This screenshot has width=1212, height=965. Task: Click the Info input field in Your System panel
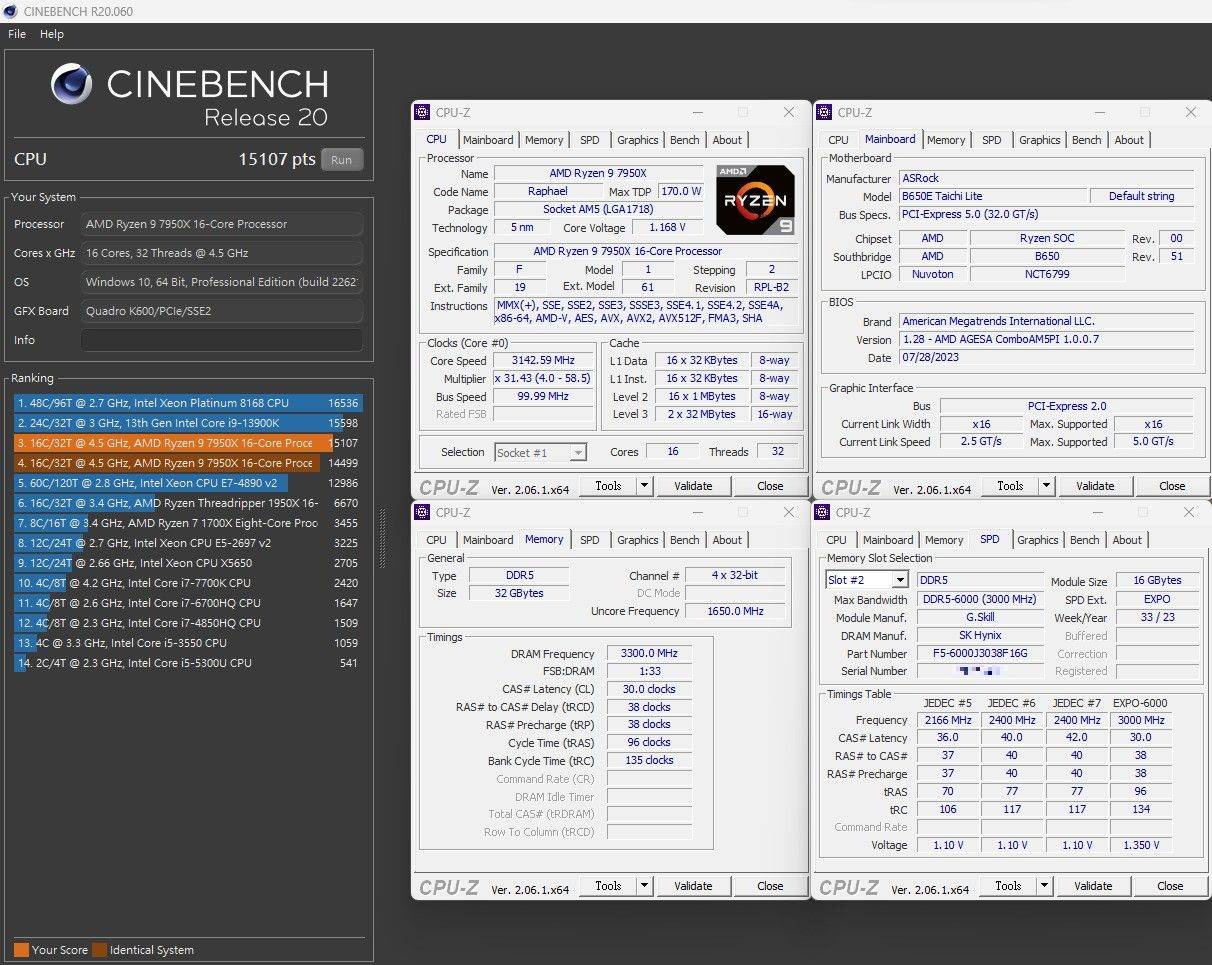221,339
